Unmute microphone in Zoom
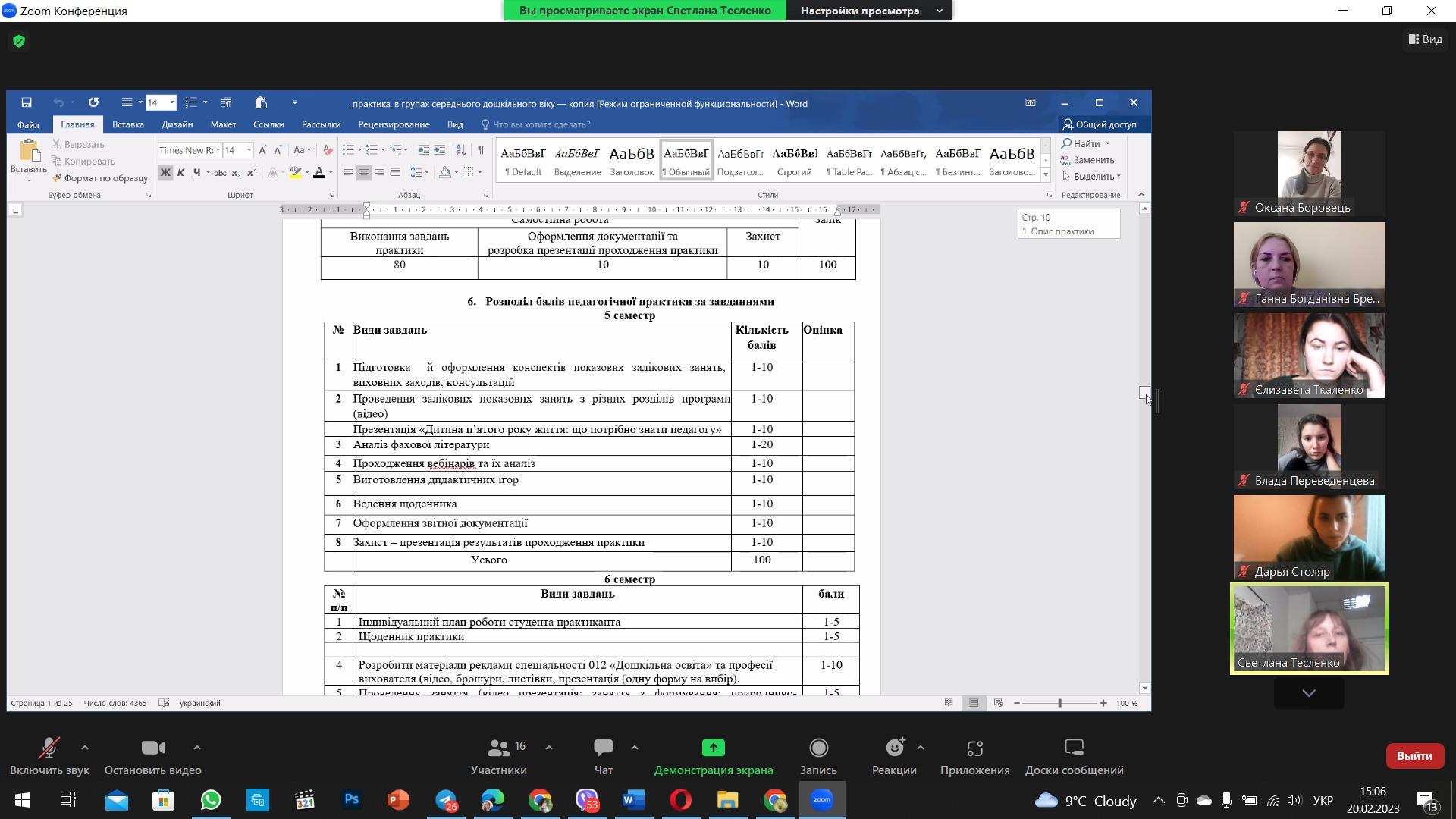 49,756
